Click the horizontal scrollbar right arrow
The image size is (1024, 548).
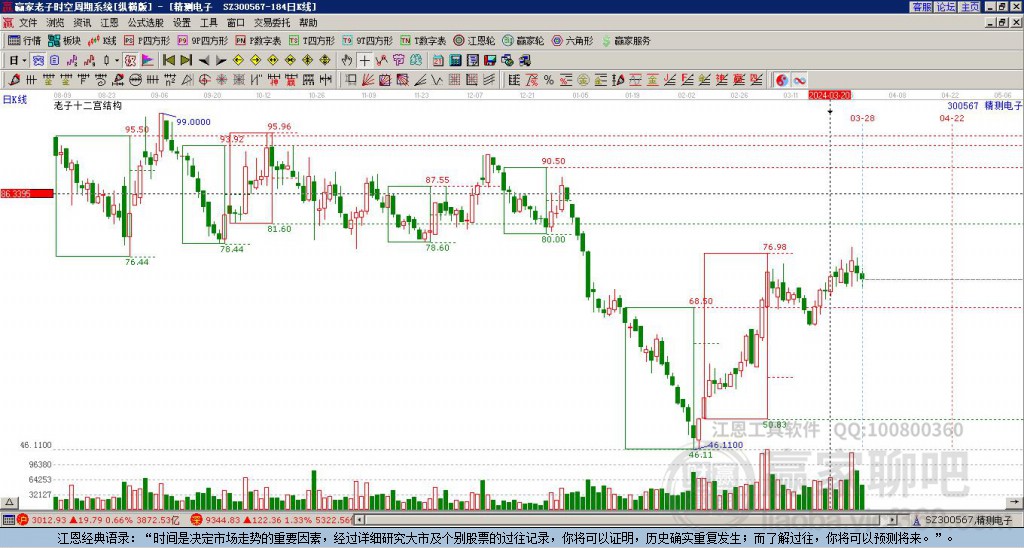(893, 520)
